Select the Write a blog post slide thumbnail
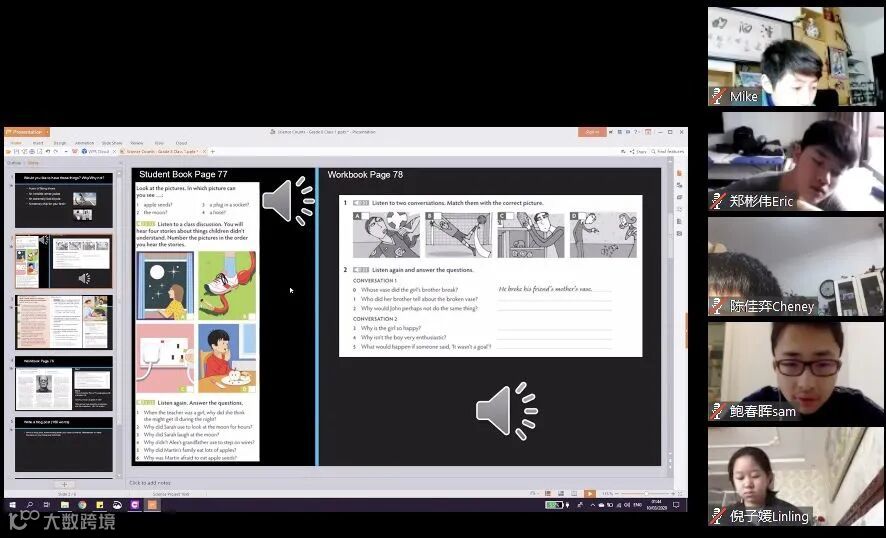 tap(64, 445)
